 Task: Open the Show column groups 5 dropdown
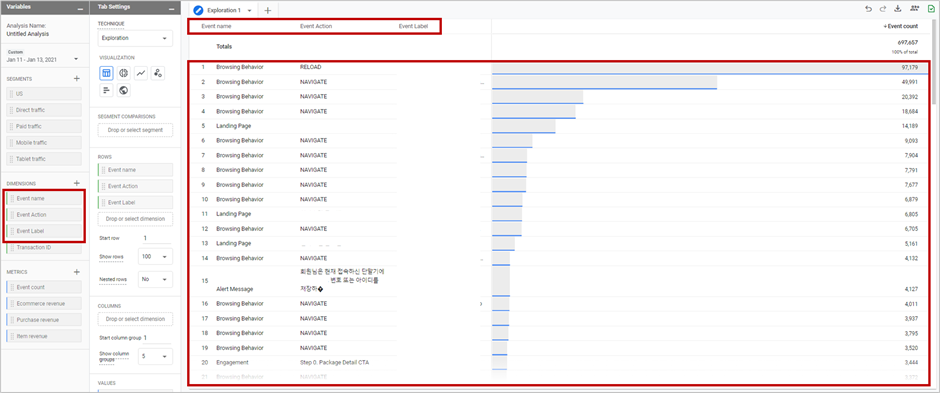click(x=155, y=356)
